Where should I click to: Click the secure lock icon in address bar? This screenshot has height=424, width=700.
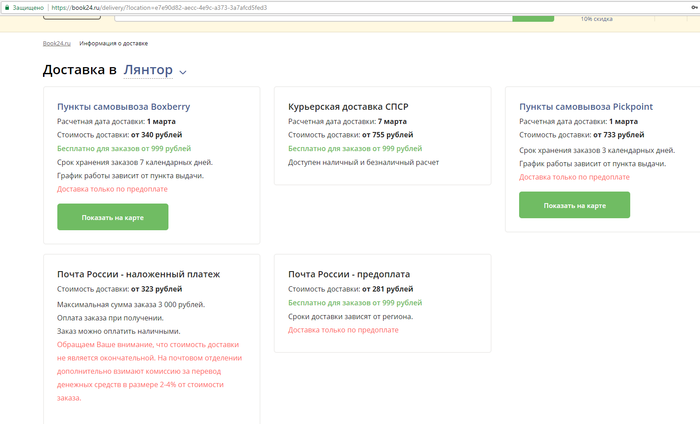pos(5,6)
